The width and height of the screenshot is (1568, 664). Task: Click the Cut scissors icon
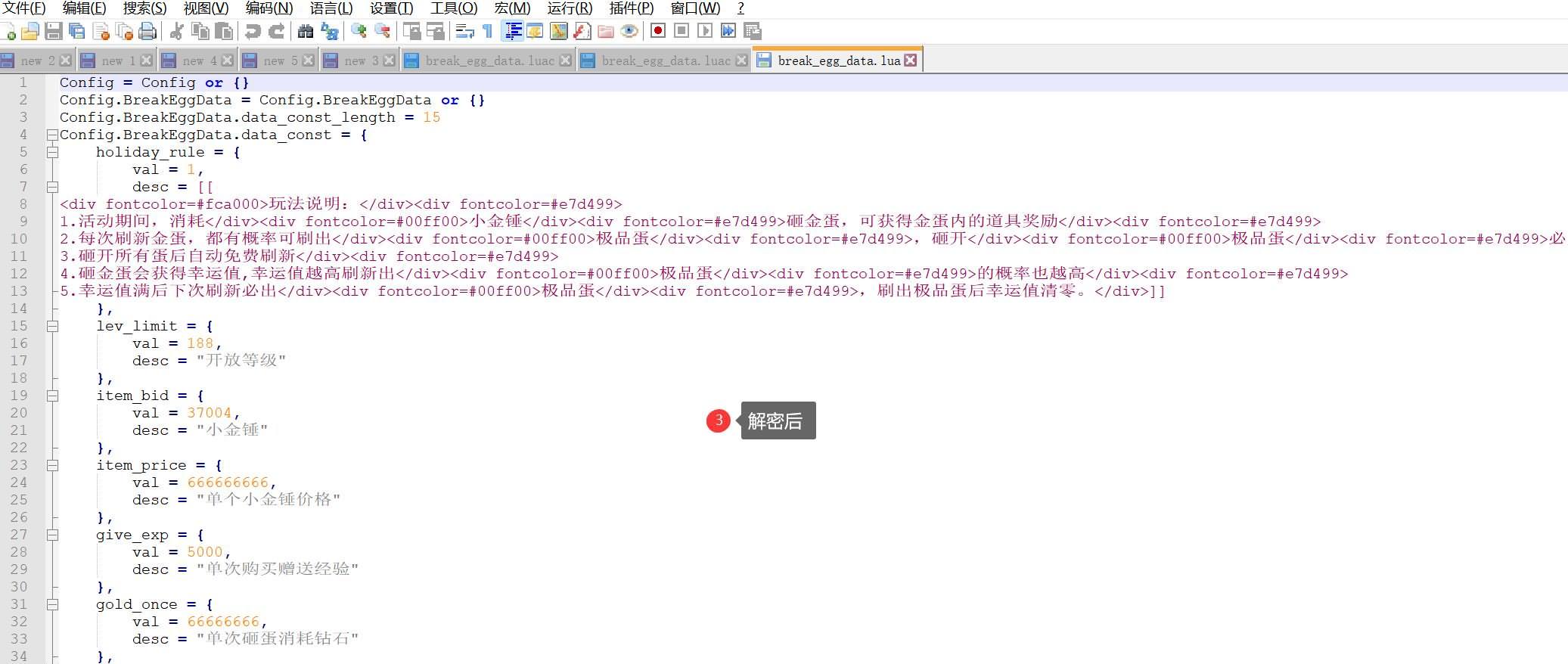177,31
